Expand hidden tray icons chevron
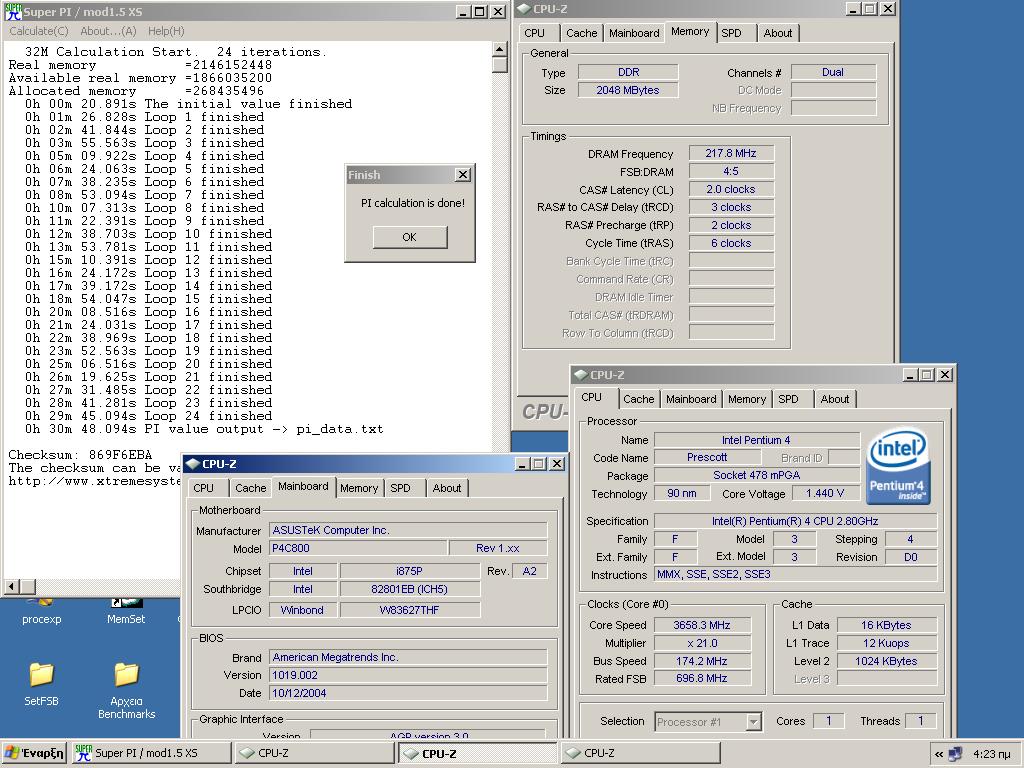1024x768 pixels. pos(938,754)
